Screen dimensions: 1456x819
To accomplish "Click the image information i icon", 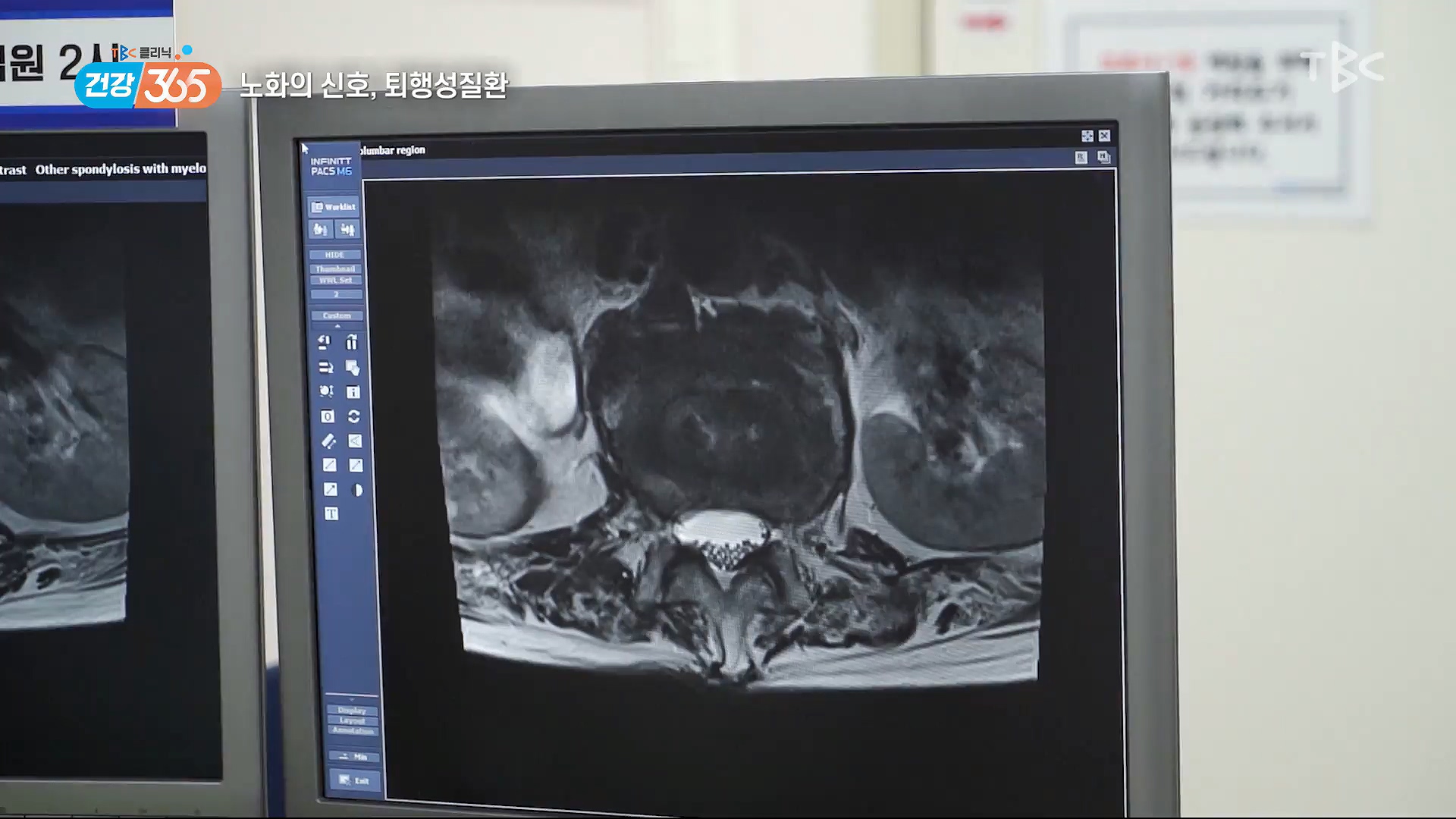I will click(353, 392).
